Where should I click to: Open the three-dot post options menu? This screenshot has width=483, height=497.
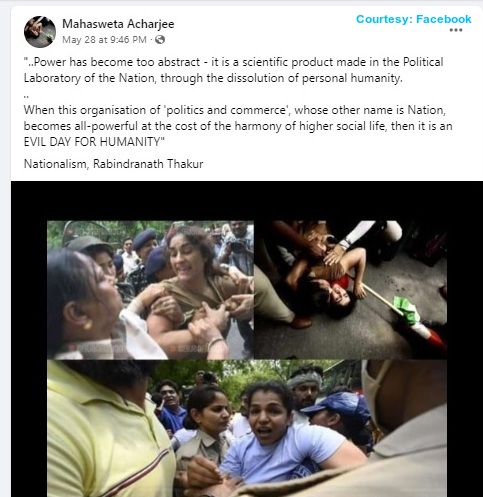point(456,30)
